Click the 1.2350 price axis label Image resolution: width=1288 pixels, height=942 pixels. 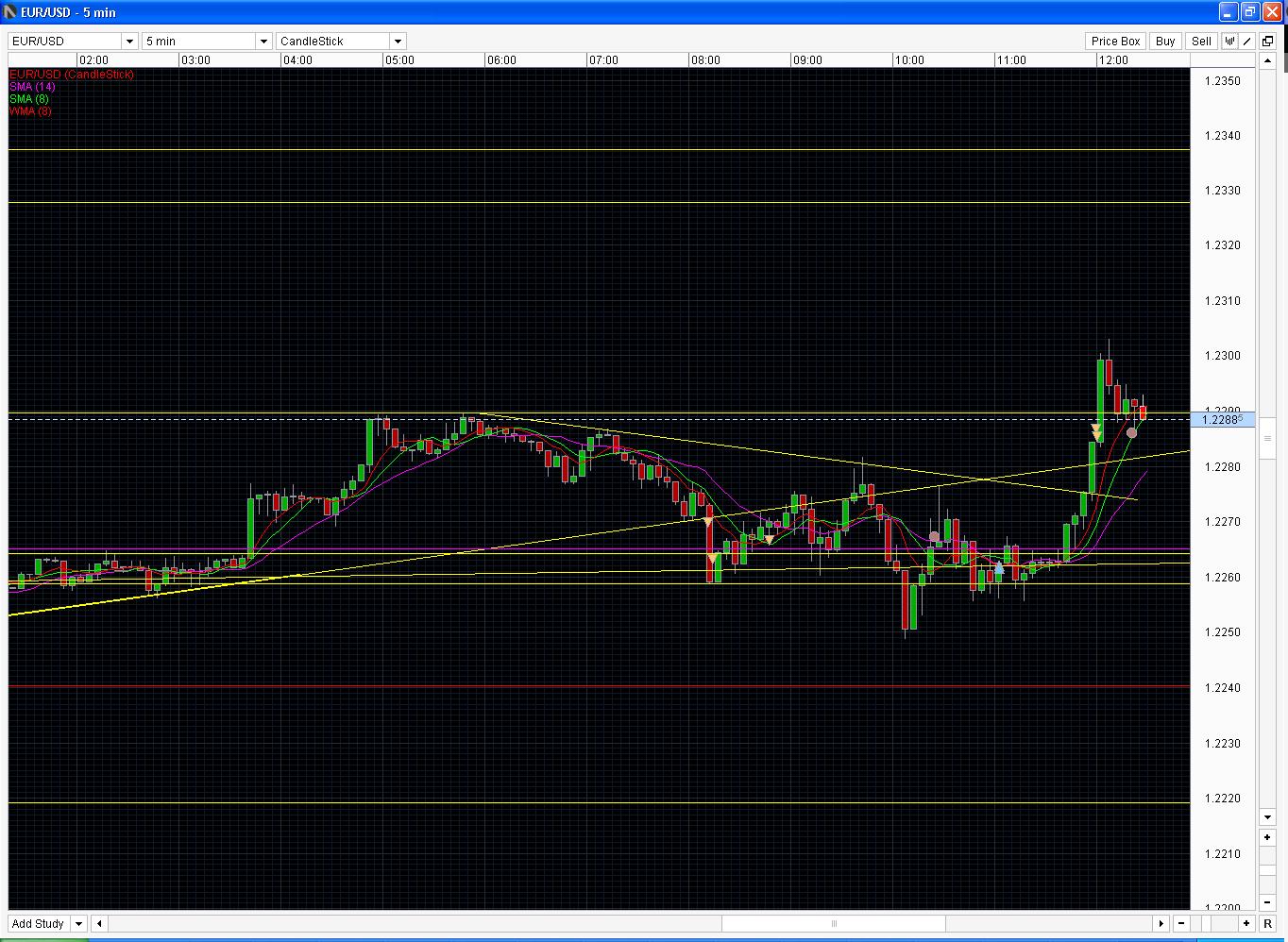point(1223,80)
